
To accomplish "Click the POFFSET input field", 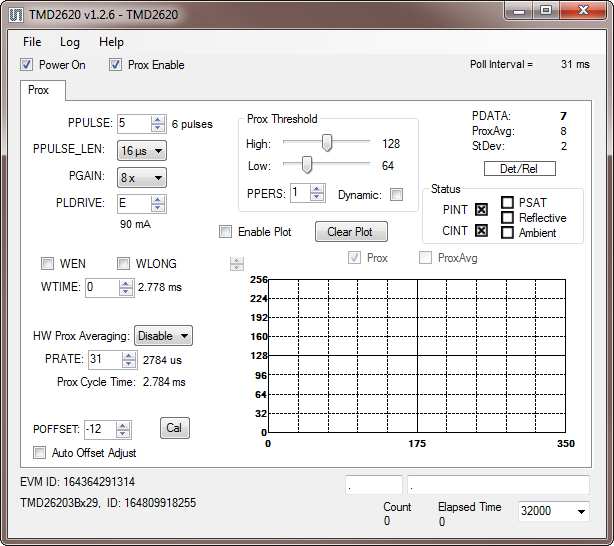I will (100, 429).
